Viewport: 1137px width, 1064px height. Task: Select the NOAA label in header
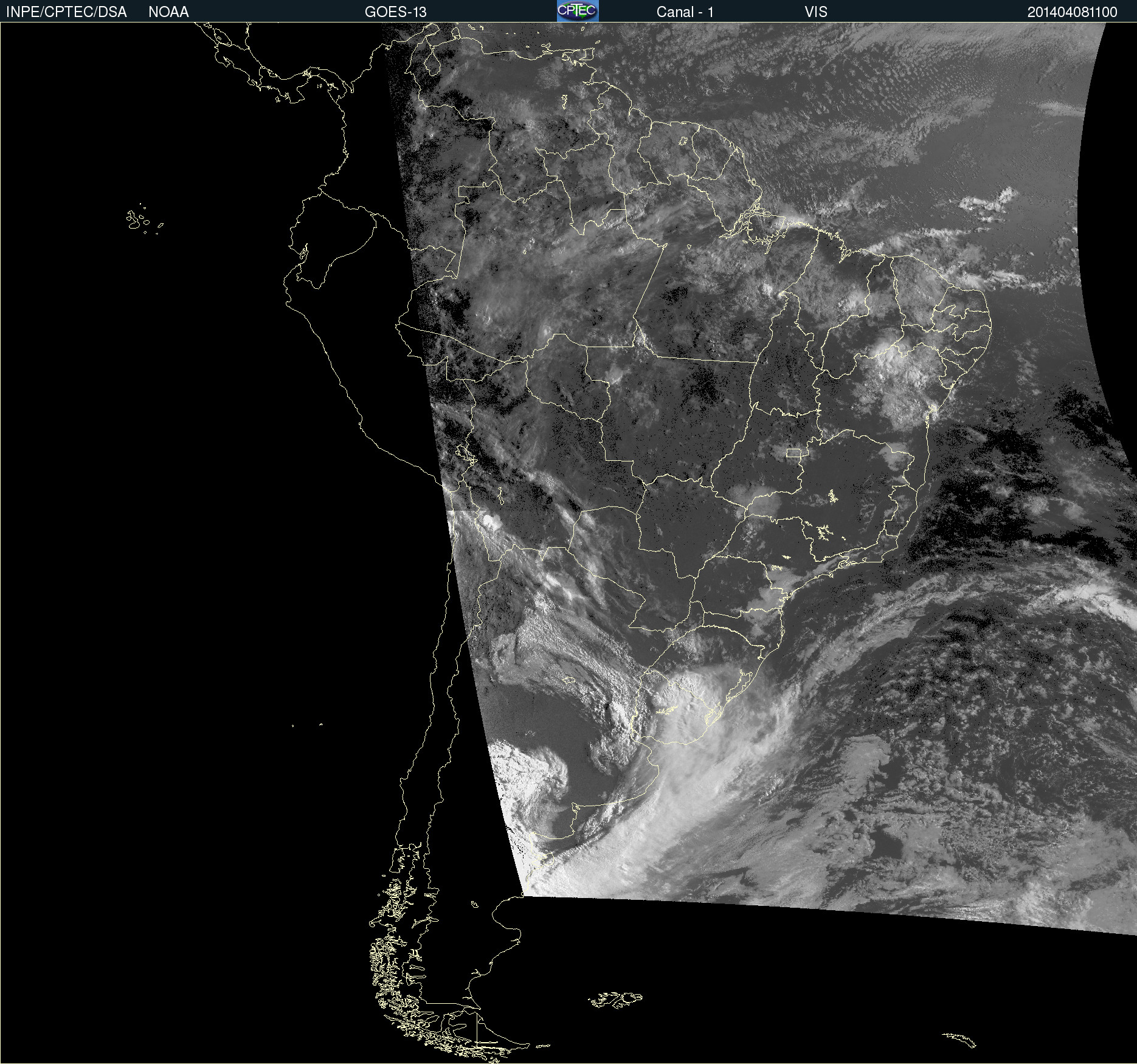pyautogui.click(x=168, y=12)
